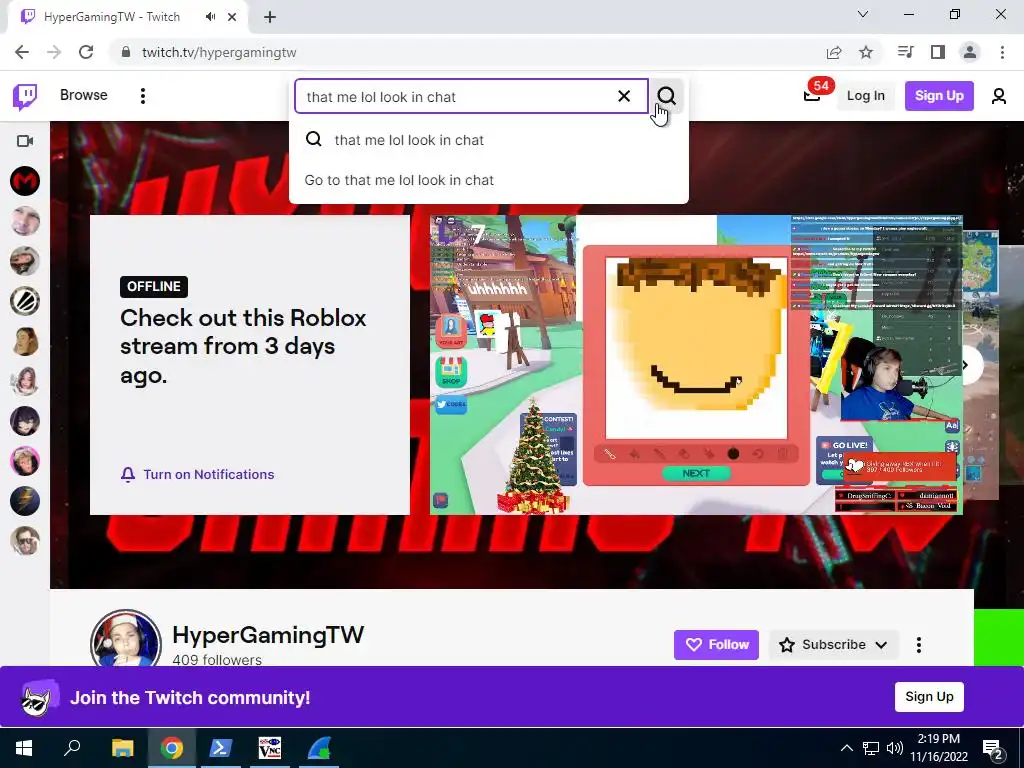The image size is (1024, 768).
Task: Click the Twitch logo home icon
Action: (25, 97)
